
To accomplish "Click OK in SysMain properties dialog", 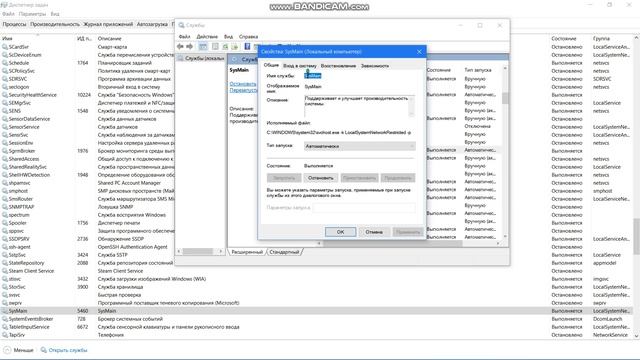I will 340,232.
